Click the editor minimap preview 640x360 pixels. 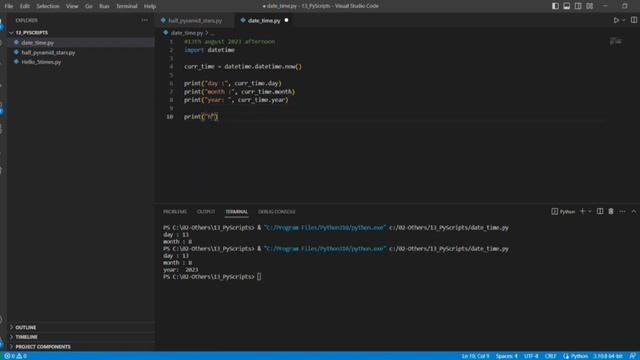click(x=616, y=41)
